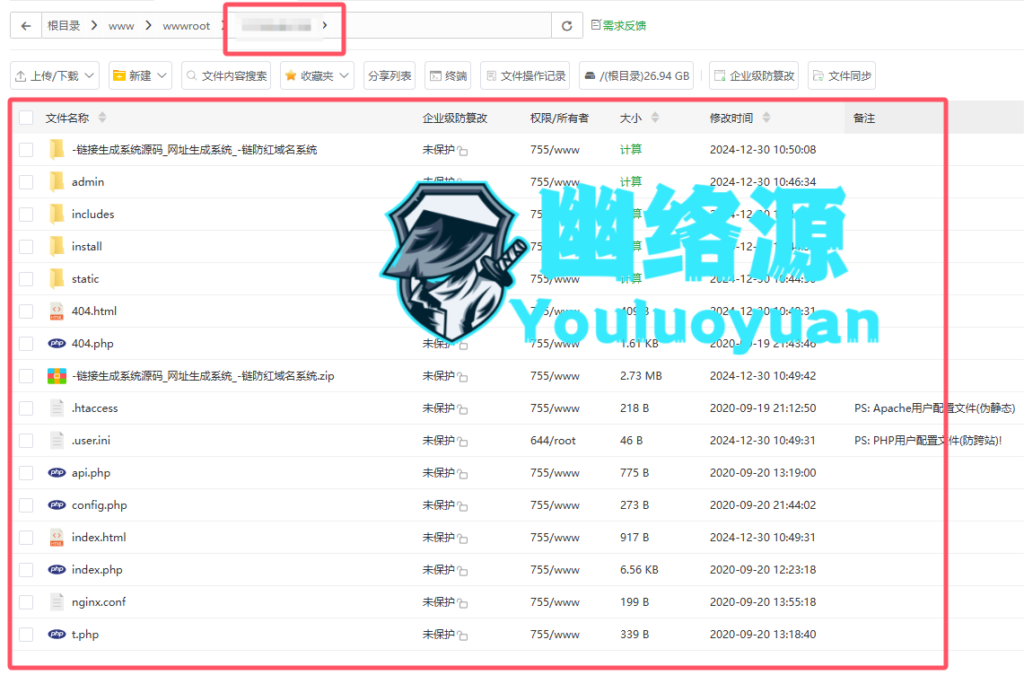Open file named index.php

[97, 570]
